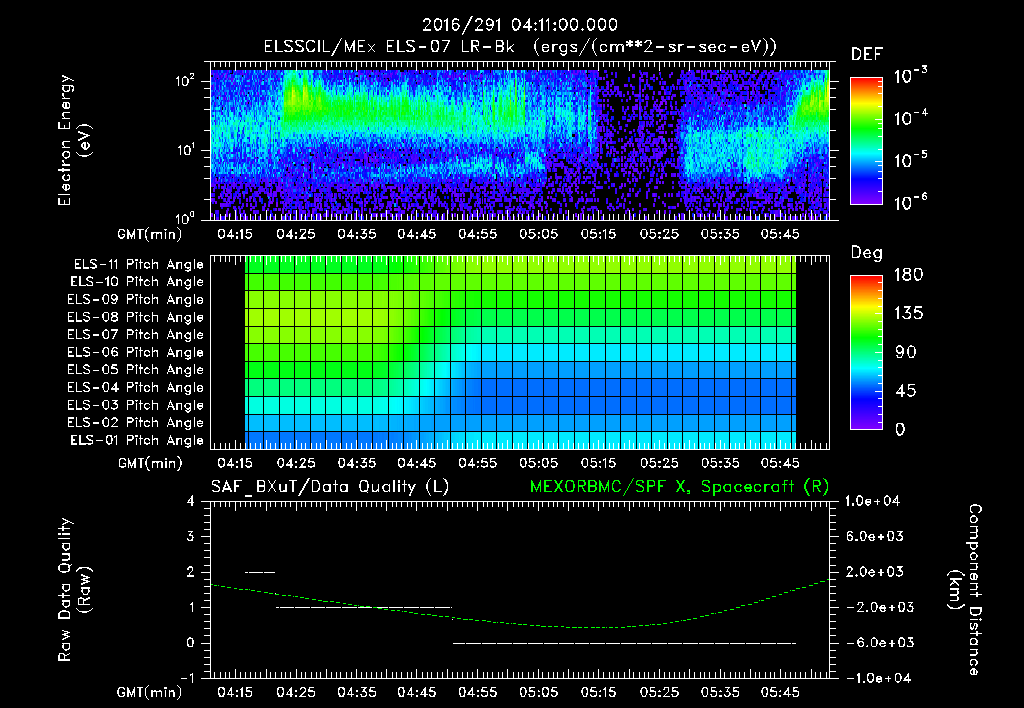Click the ELS-04 Pitch Angle row label
The width and height of the screenshot is (1024, 708).
(135, 387)
